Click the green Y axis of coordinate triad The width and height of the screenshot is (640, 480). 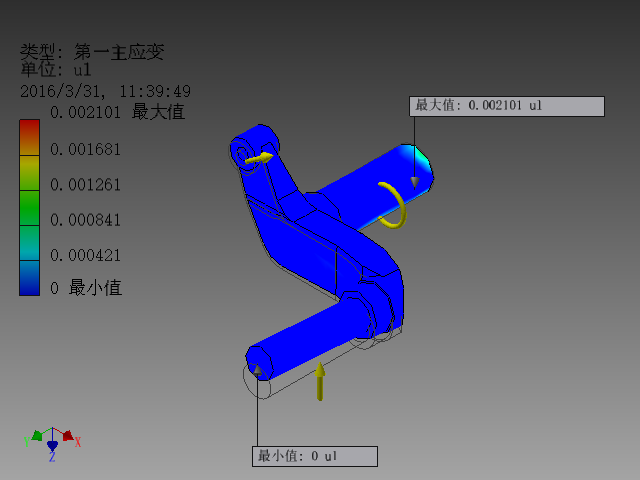coord(37,436)
